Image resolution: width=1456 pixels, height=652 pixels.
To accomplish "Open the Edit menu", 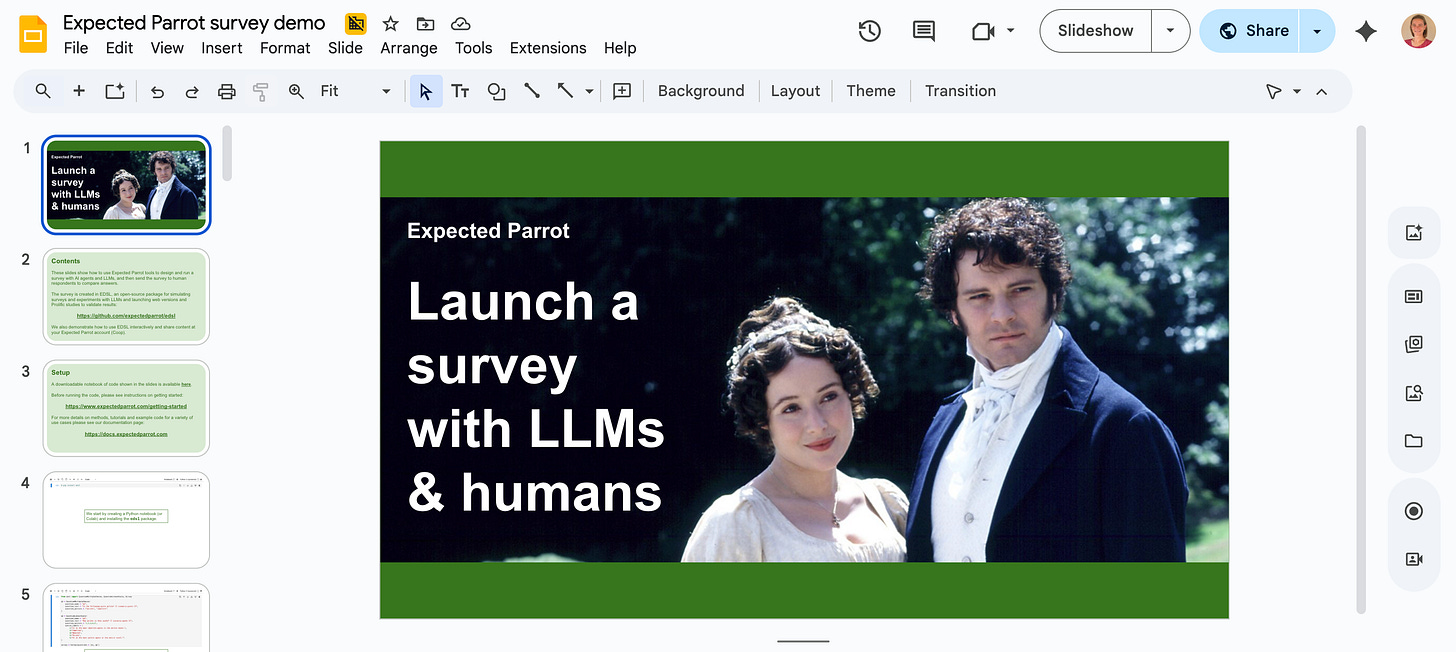I will (x=119, y=48).
